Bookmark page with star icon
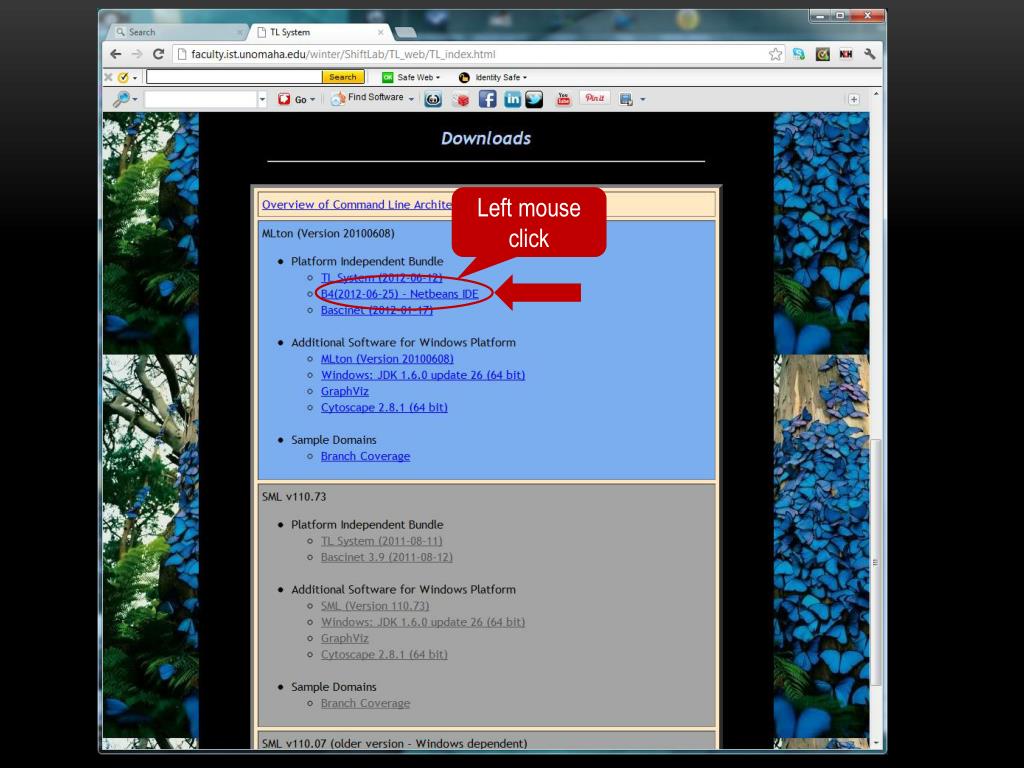 (775, 54)
